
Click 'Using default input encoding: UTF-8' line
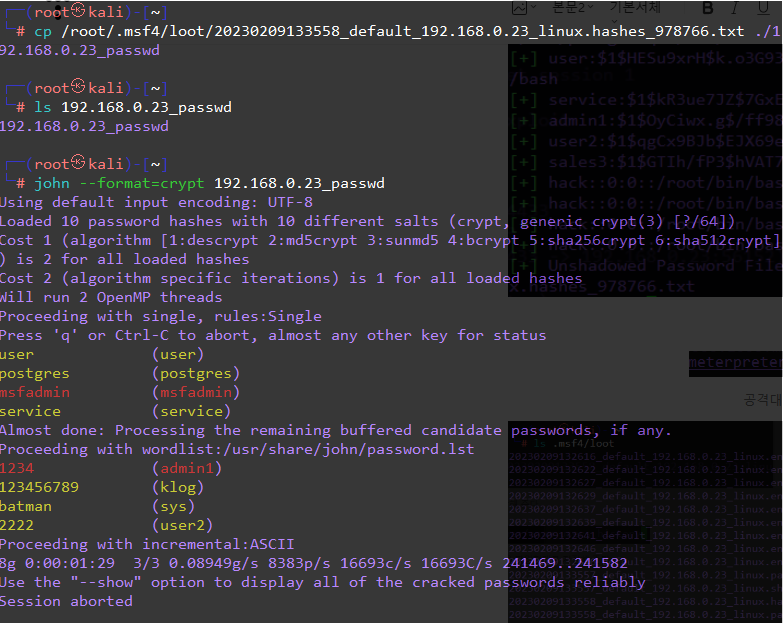[156, 203]
